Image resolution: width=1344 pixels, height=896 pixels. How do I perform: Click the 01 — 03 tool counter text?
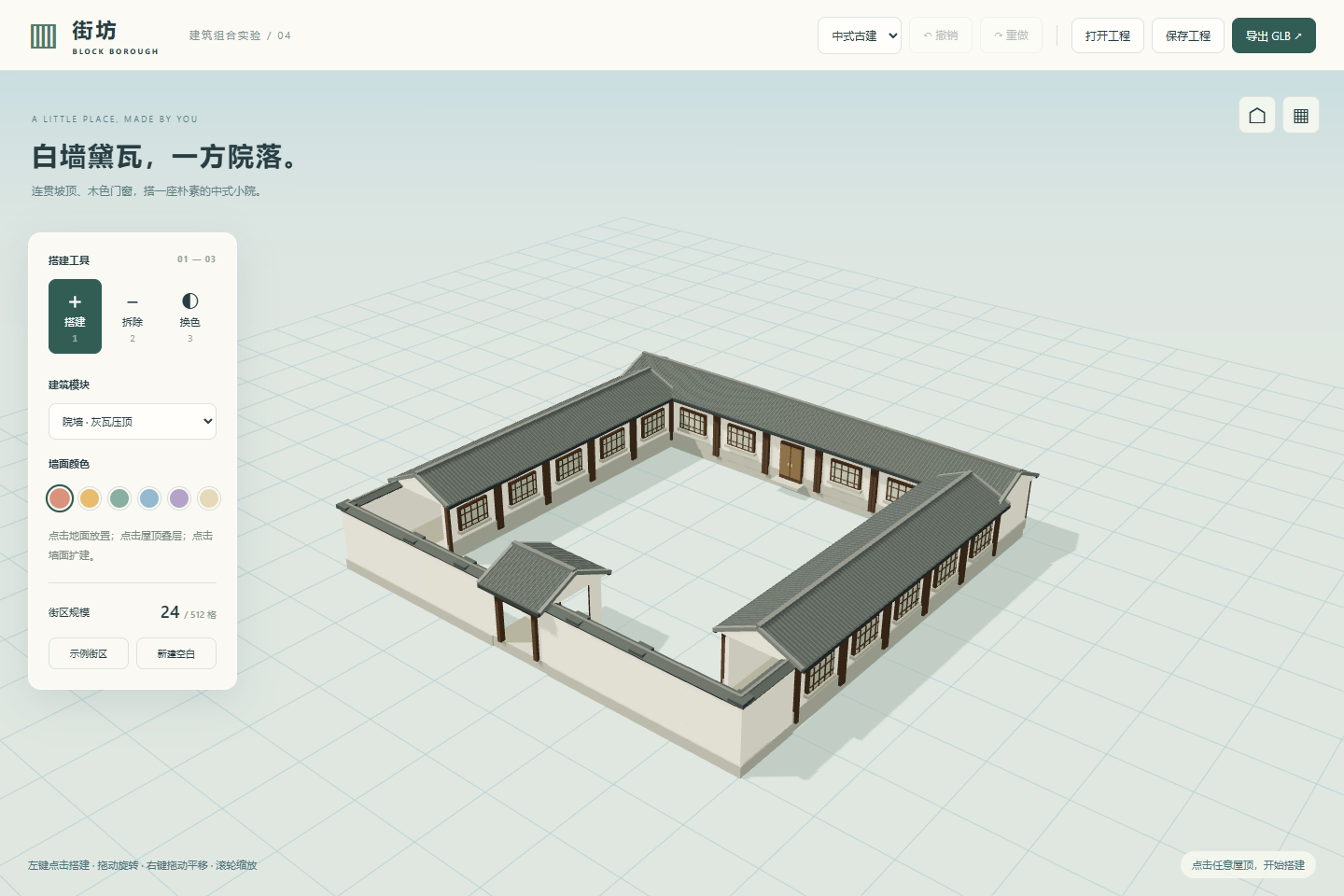click(x=196, y=259)
